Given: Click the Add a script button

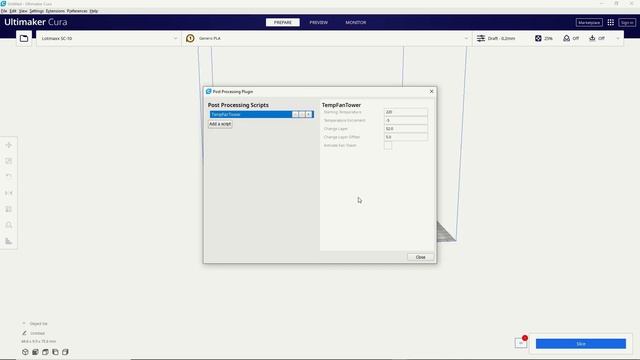Looking at the screenshot, I should pos(220,124).
